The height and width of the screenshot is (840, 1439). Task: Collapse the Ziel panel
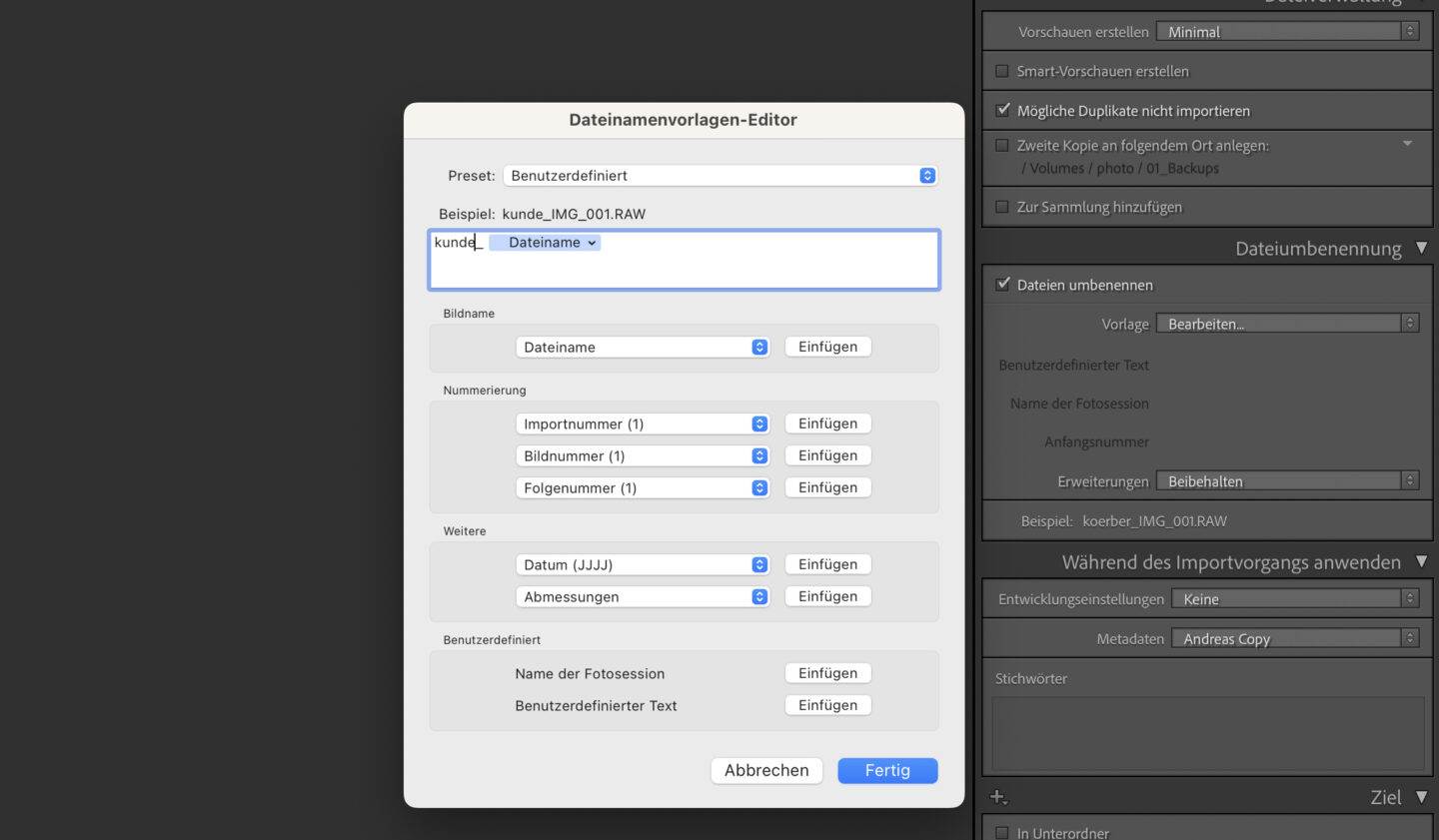click(x=1422, y=796)
